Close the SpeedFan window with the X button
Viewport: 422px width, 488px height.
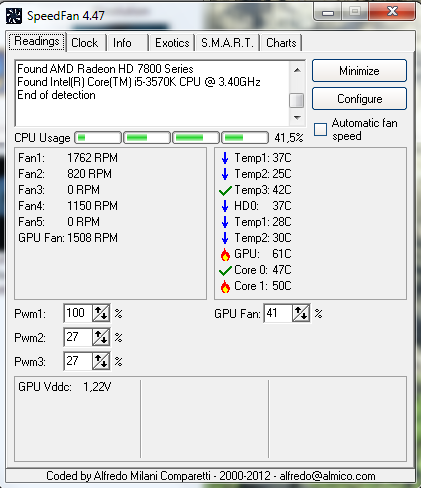392,12
